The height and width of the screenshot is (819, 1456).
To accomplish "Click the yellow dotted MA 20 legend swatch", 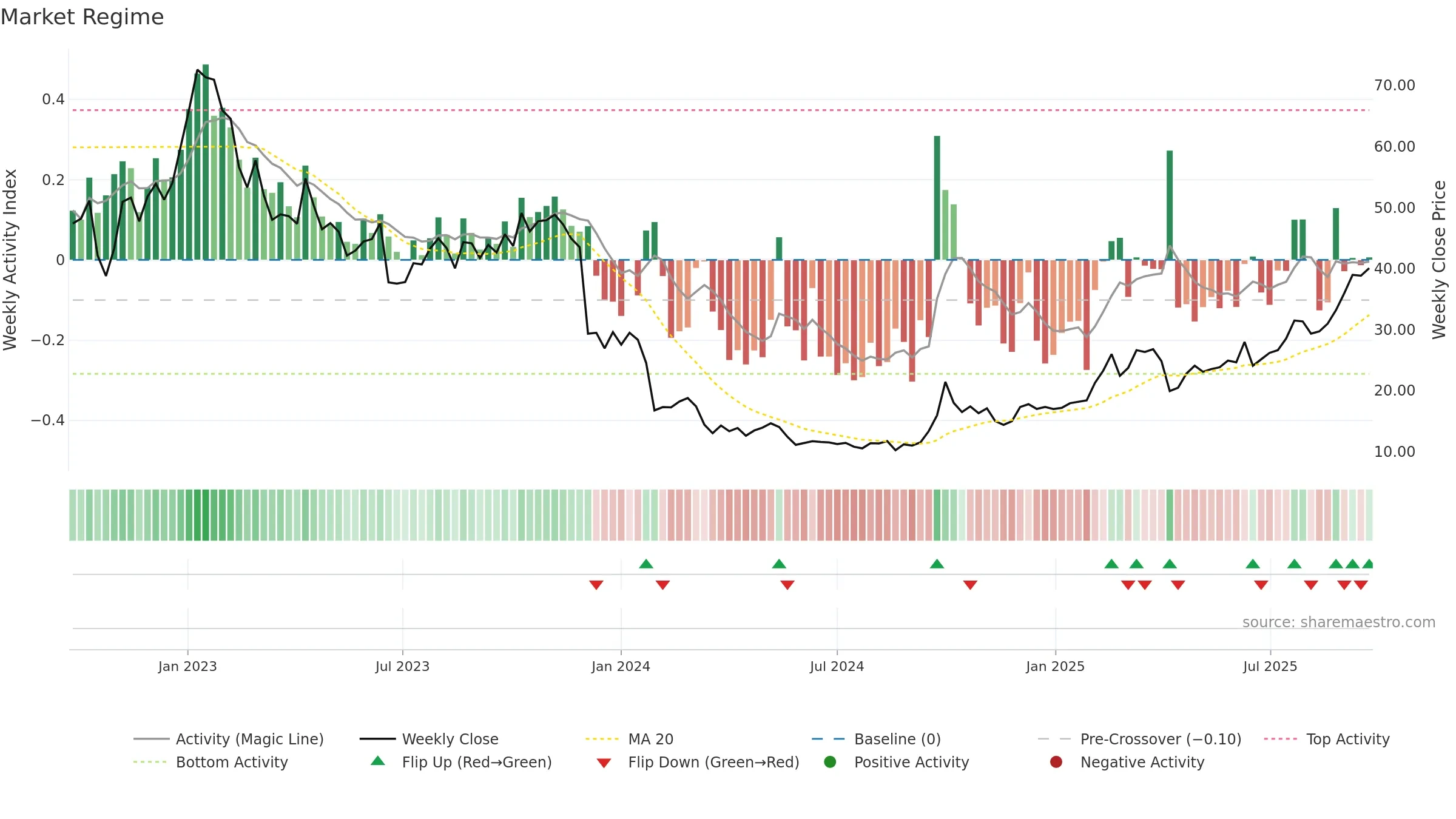I will (x=602, y=739).
